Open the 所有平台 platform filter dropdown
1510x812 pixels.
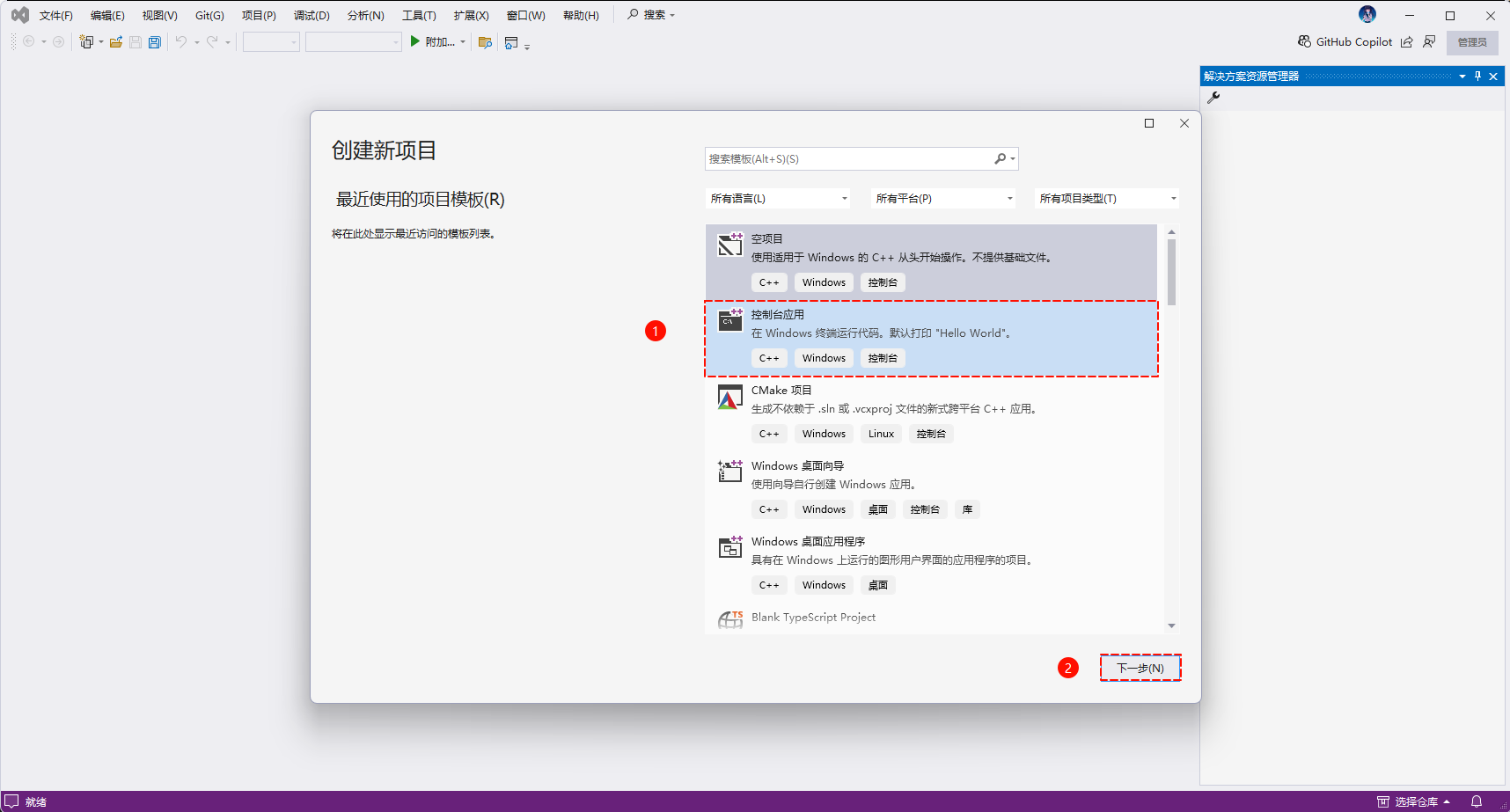[x=943, y=199]
